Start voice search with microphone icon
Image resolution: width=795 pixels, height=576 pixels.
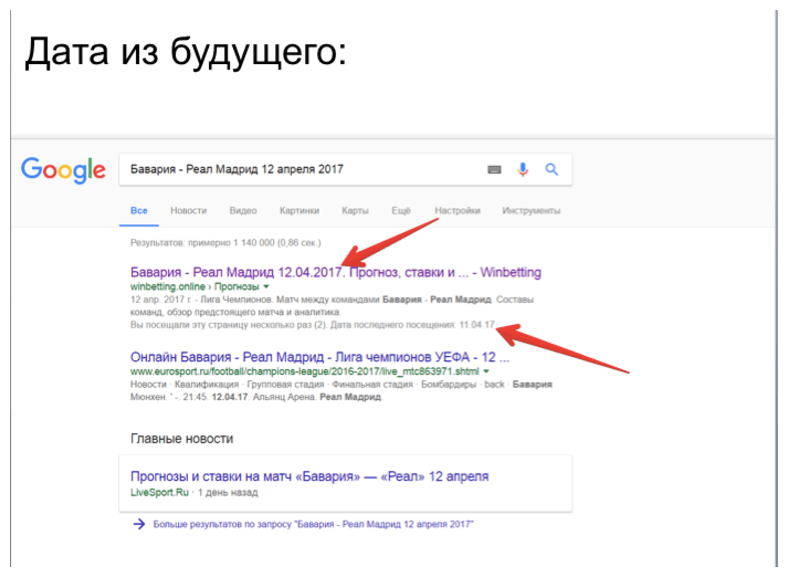(x=523, y=169)
